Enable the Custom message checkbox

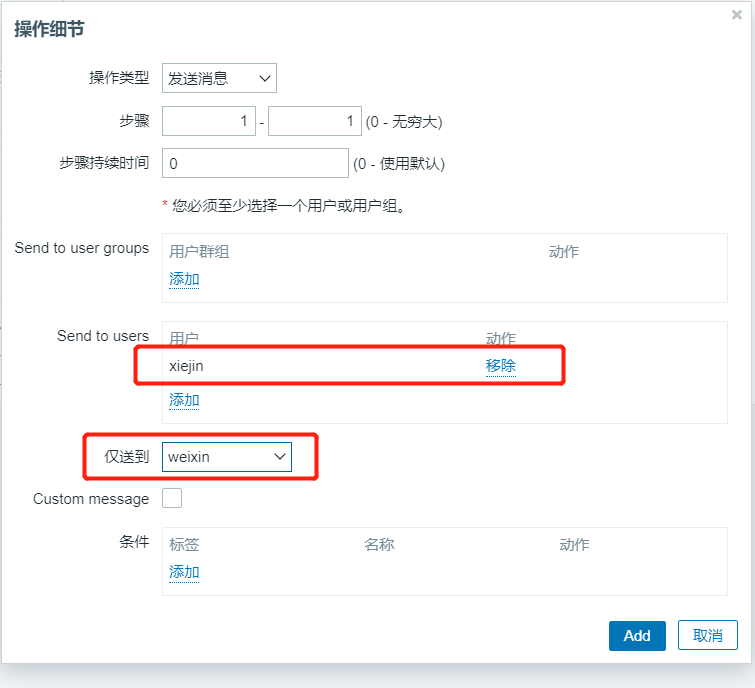point(172,498)
